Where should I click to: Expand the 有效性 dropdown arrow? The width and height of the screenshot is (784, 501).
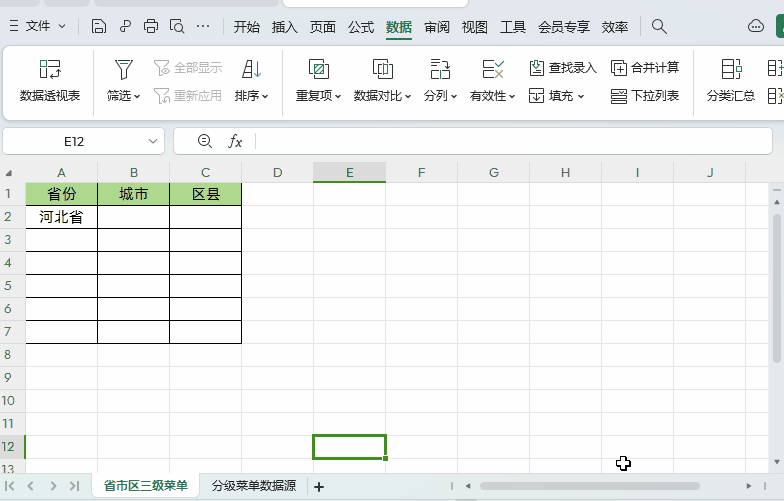tap(512, 96)
